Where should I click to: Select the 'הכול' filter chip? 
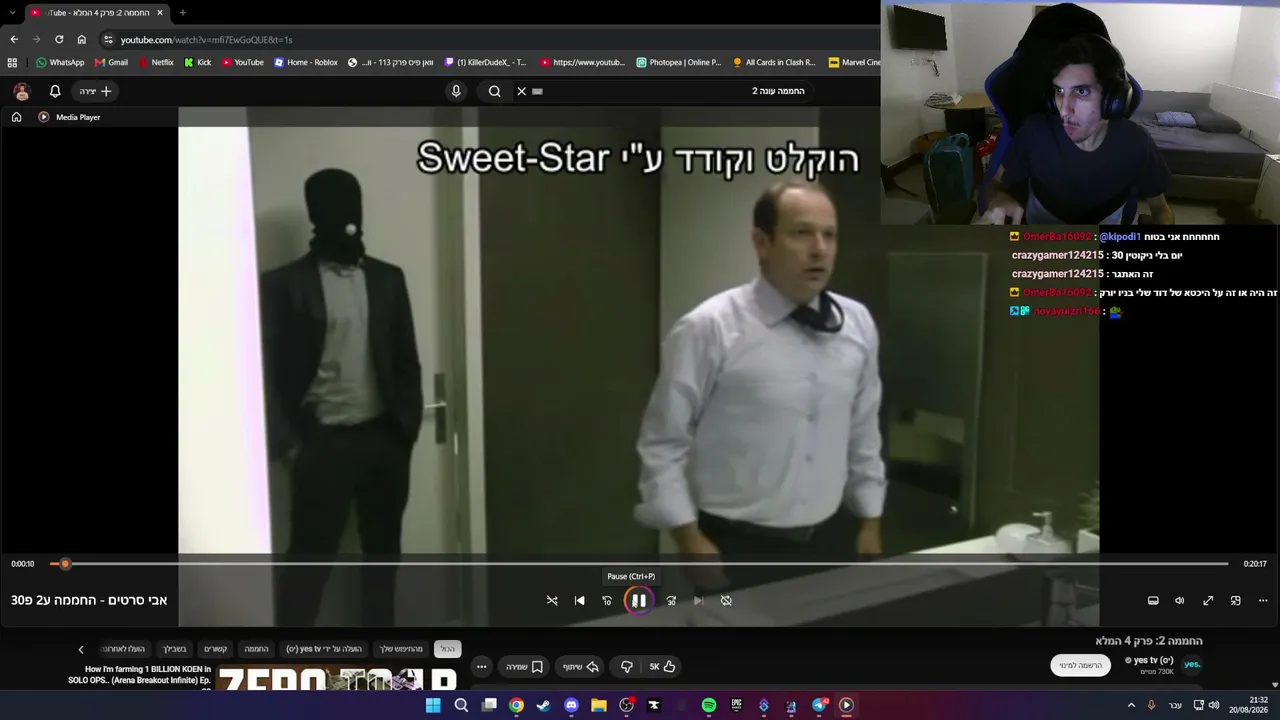(447, 649)
